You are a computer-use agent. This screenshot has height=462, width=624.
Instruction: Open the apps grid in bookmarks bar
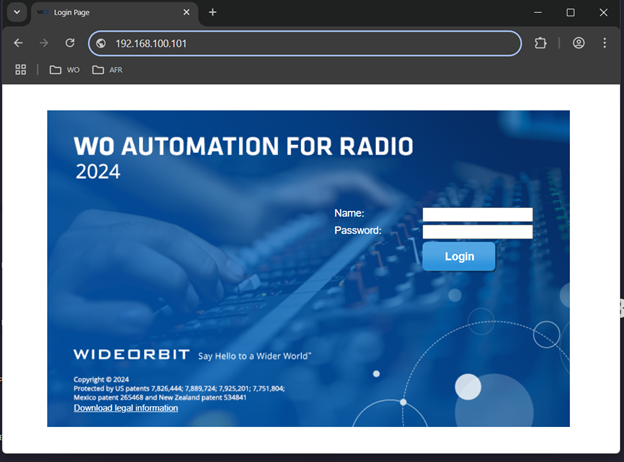20,70
